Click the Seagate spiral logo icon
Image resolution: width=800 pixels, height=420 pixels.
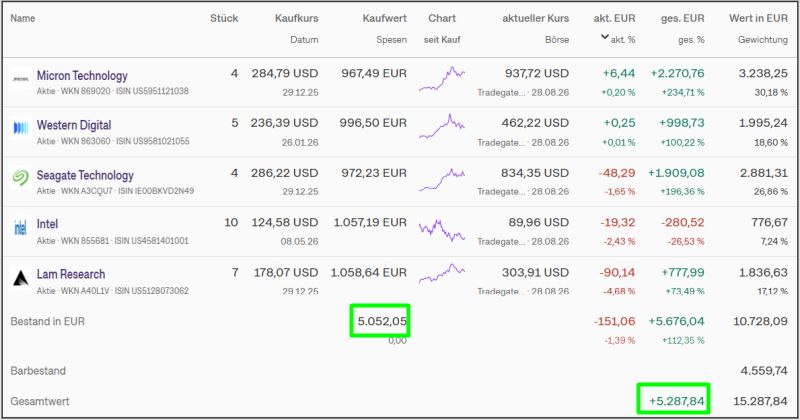point(20,178)
